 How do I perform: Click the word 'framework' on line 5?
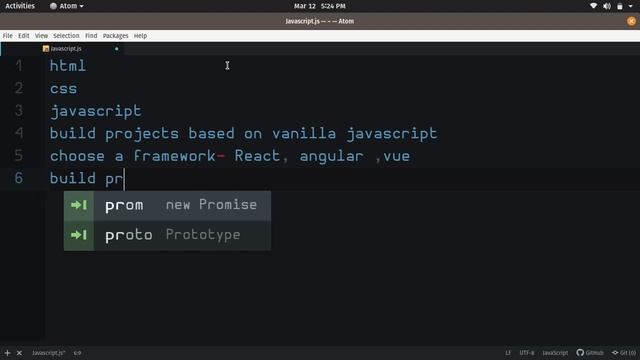pos(174,156)
